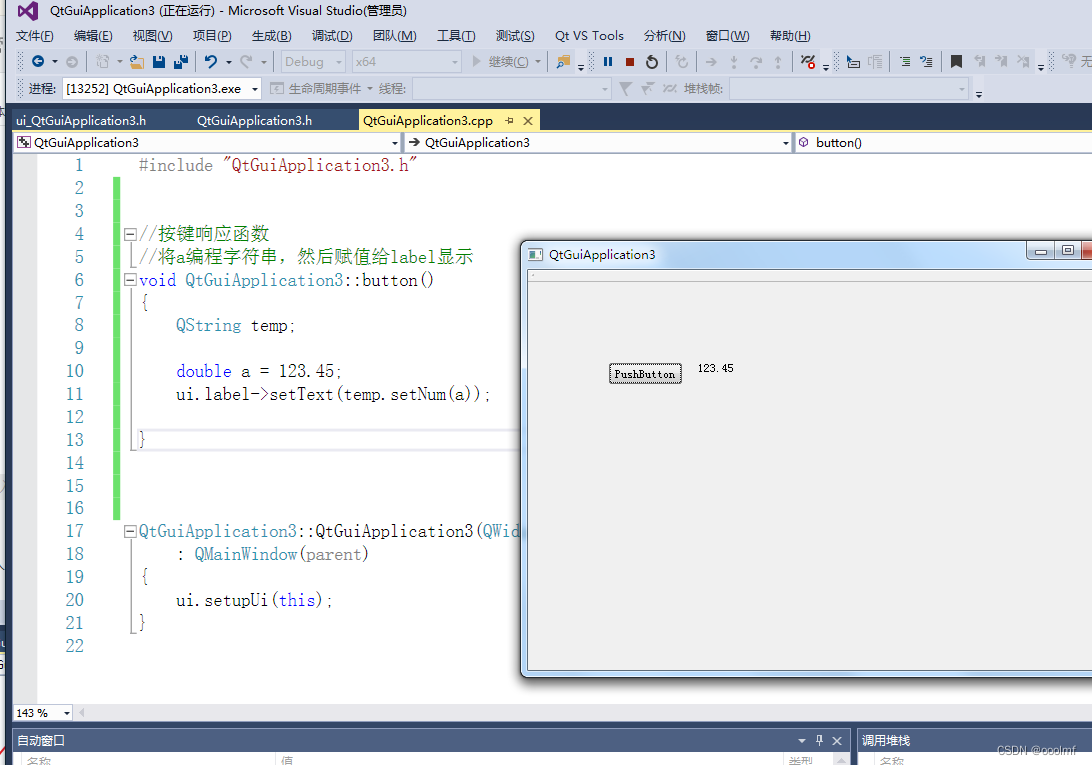Image resolution: width=1092 pixels, height=765 pixels.
Task: Pause debugging with Break All icon
Action: (607, 62)
